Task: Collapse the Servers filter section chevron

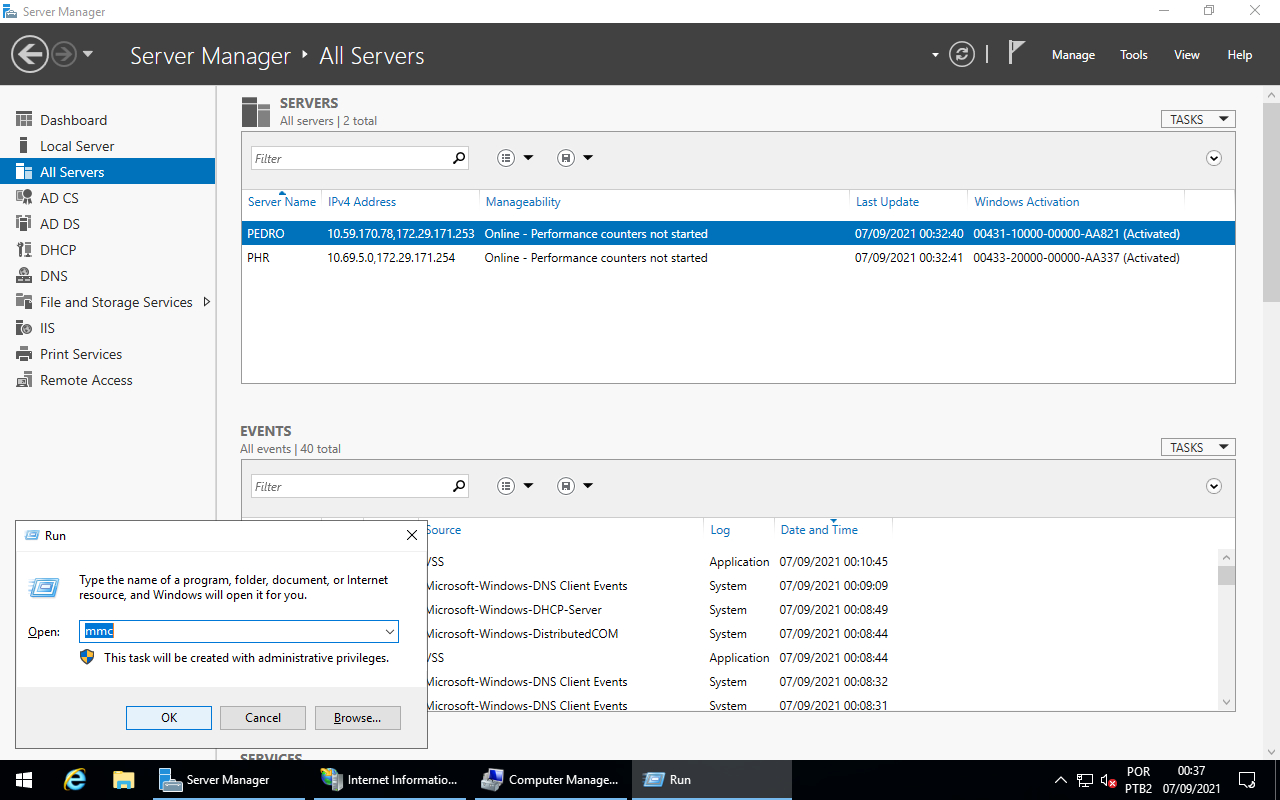Action: point(1214,158)
